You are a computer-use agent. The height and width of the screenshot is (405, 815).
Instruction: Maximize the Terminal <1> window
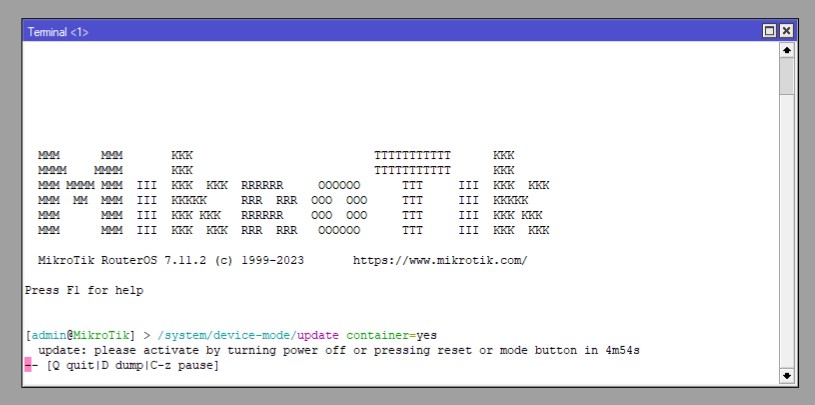click(x=770, y=31)
